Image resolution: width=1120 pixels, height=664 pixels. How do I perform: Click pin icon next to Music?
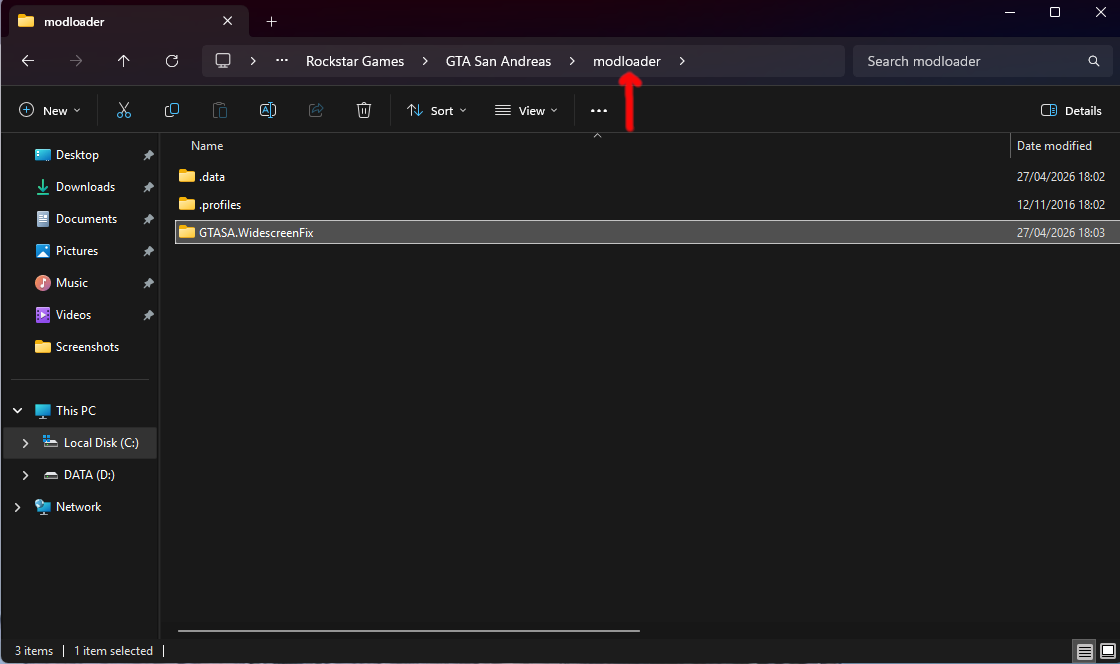(149, 283)
